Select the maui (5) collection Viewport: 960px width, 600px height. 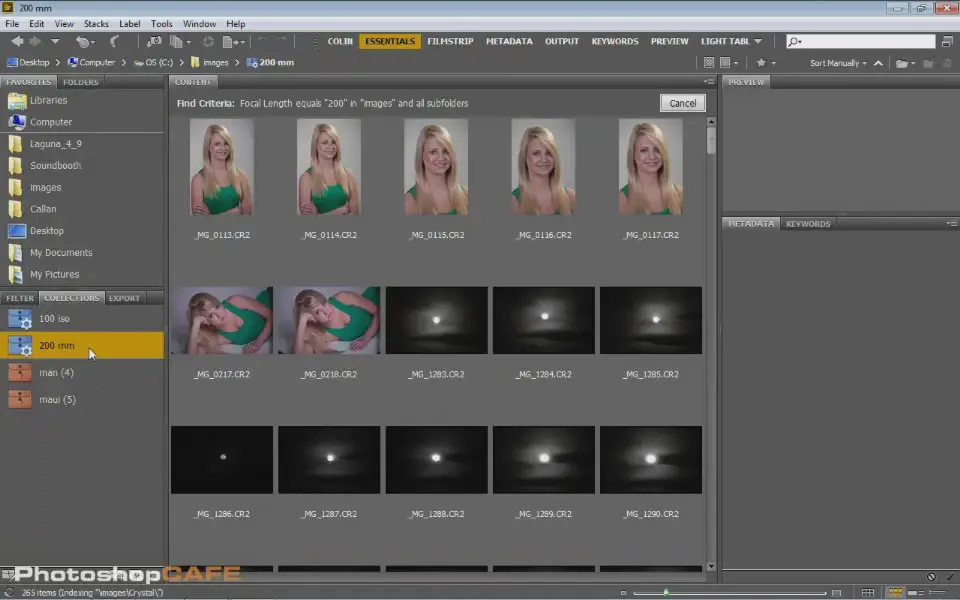point(82,399)
